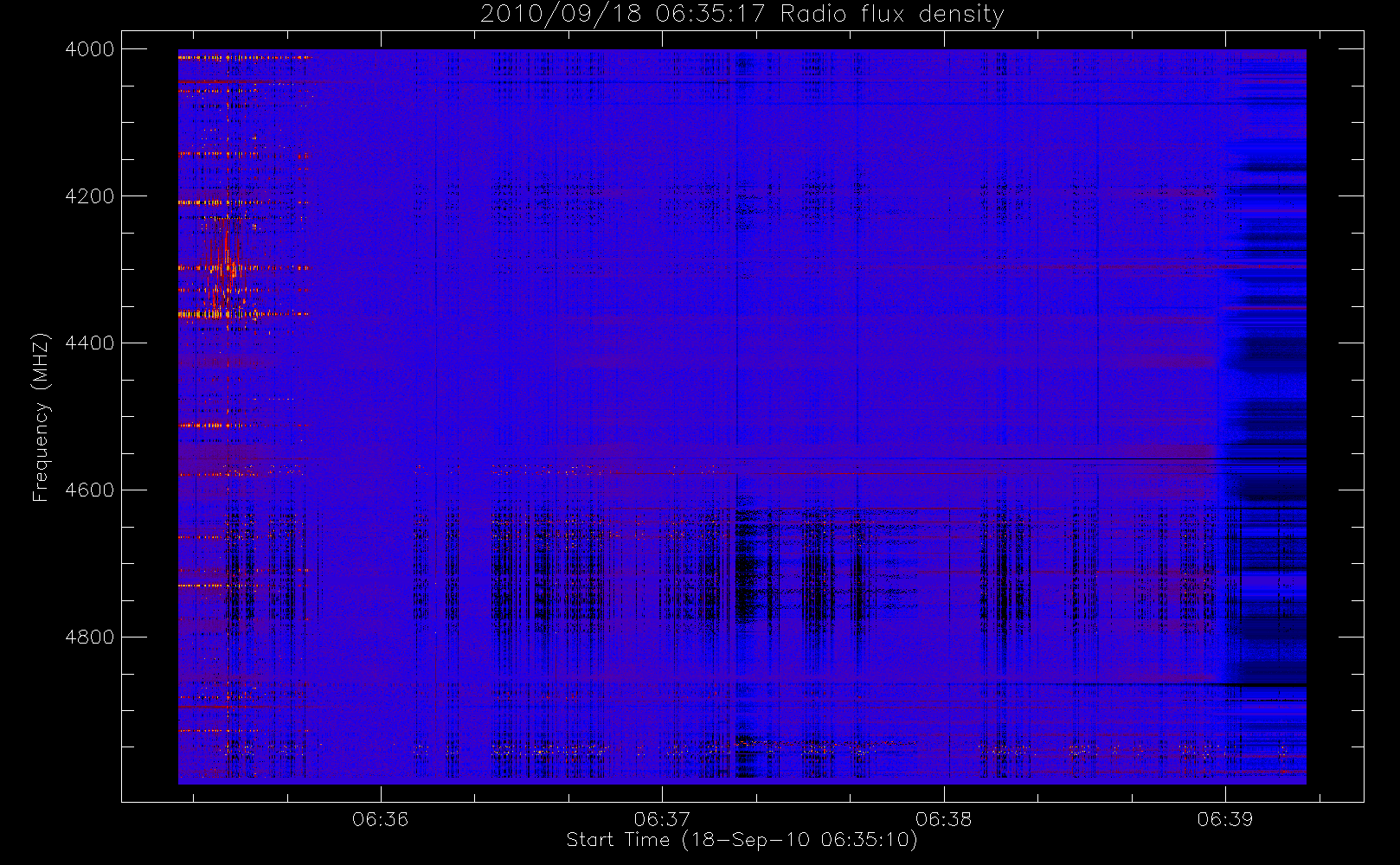
Task: Click the 06:39 time tick label
Action: point(1225,818)
